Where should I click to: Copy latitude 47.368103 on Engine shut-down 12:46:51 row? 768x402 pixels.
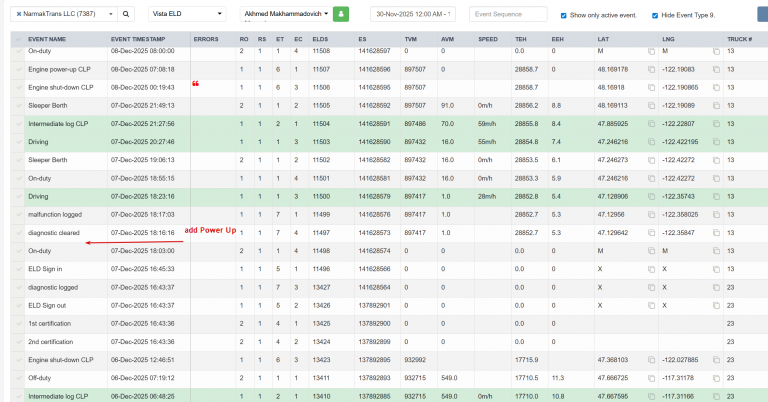(x=651, y=360)
